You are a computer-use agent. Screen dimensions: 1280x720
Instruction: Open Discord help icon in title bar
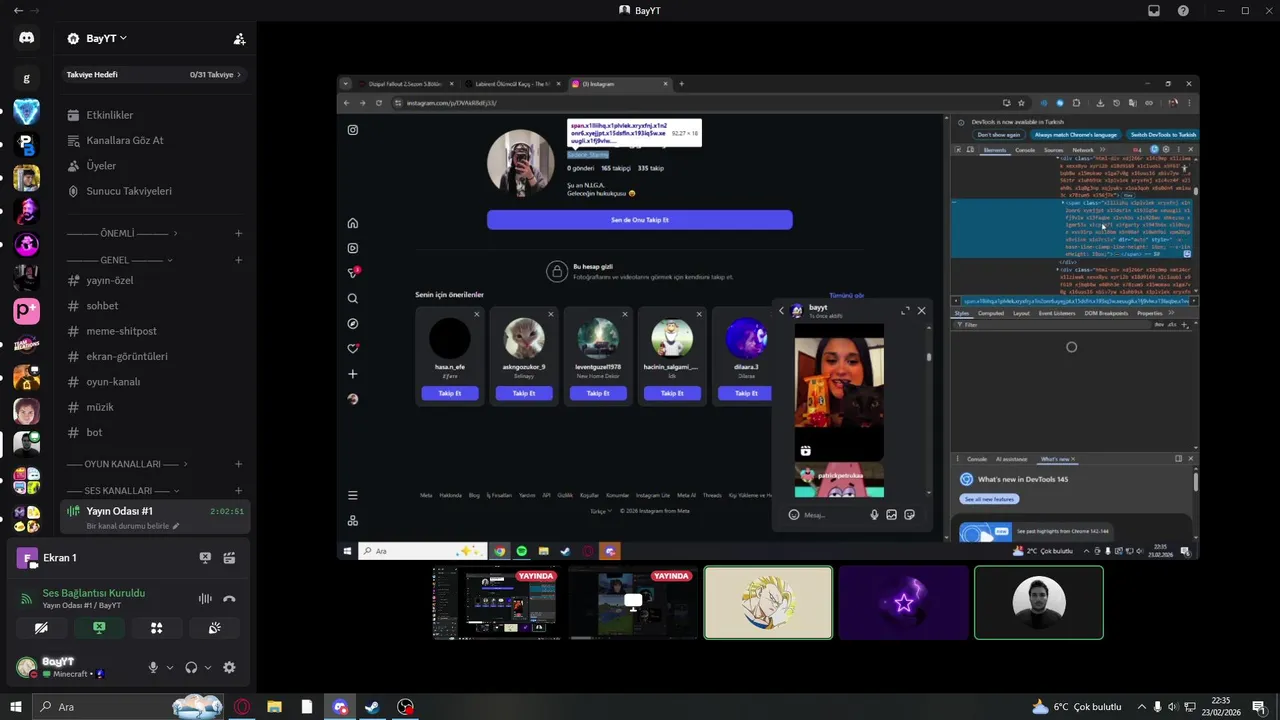coord(1183,10)
